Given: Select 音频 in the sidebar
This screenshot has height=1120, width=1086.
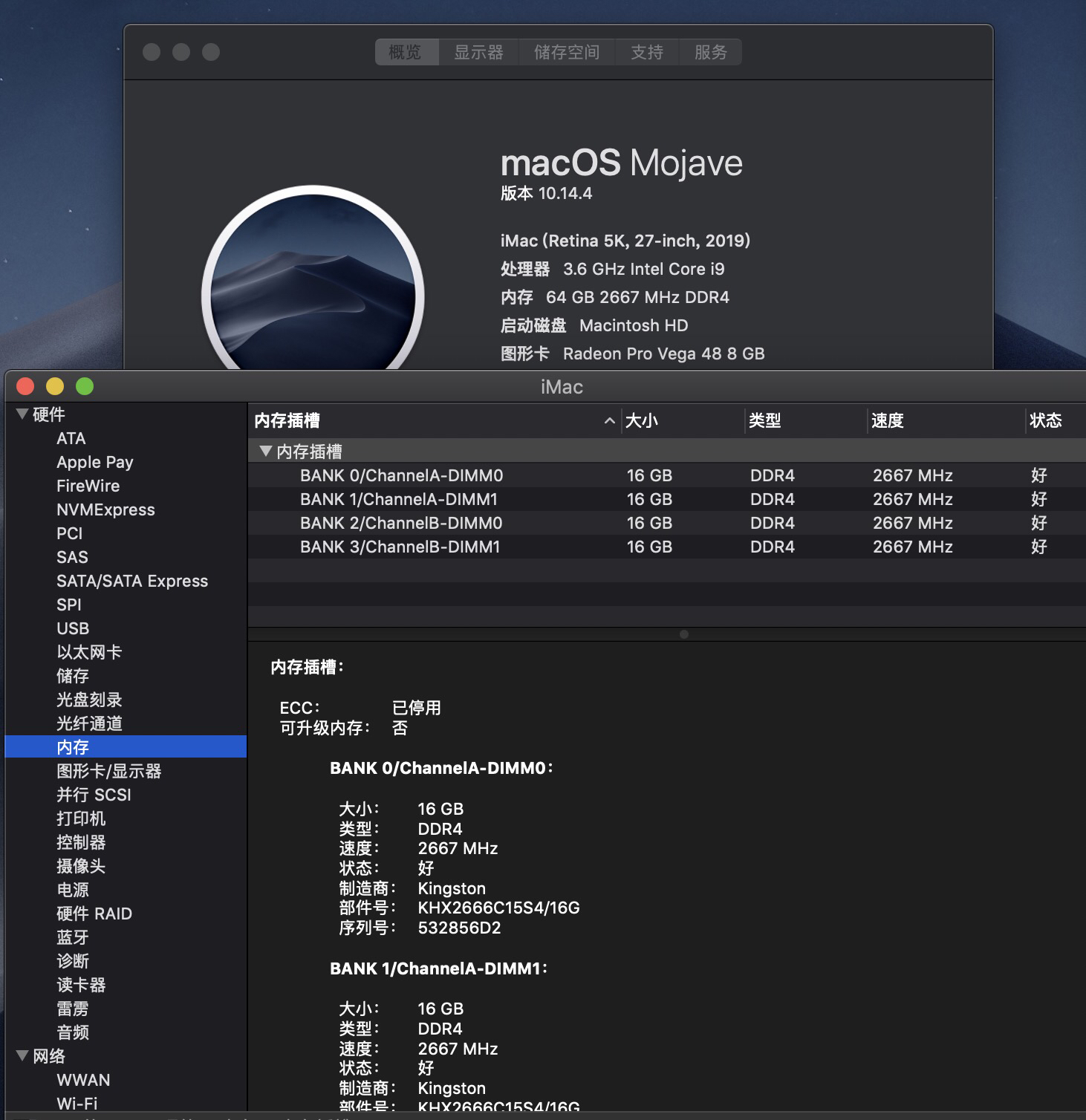Looking at the screenshot, I should (73, 1032).
